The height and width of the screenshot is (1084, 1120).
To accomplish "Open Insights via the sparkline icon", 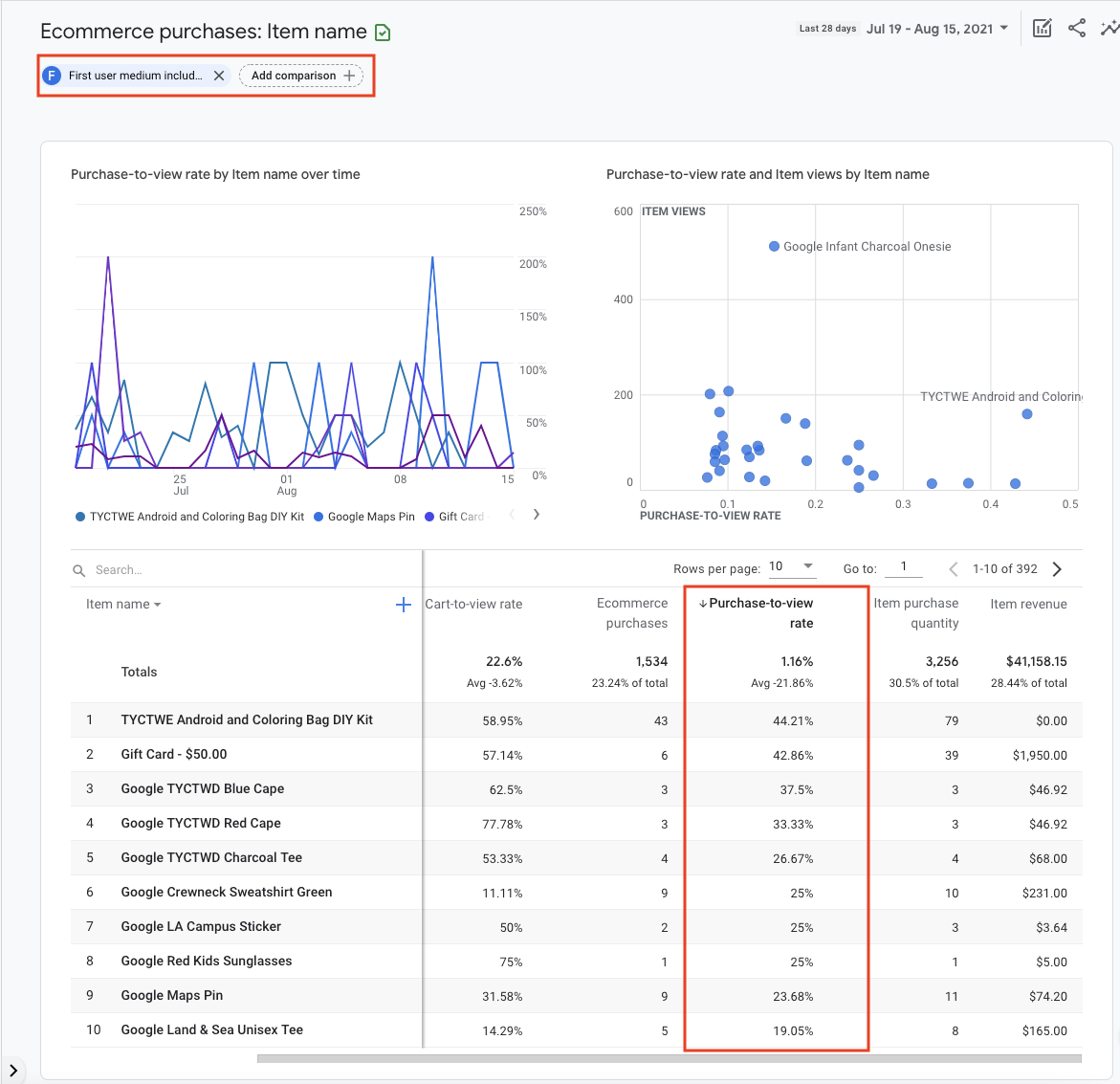I will (1109, 28).
